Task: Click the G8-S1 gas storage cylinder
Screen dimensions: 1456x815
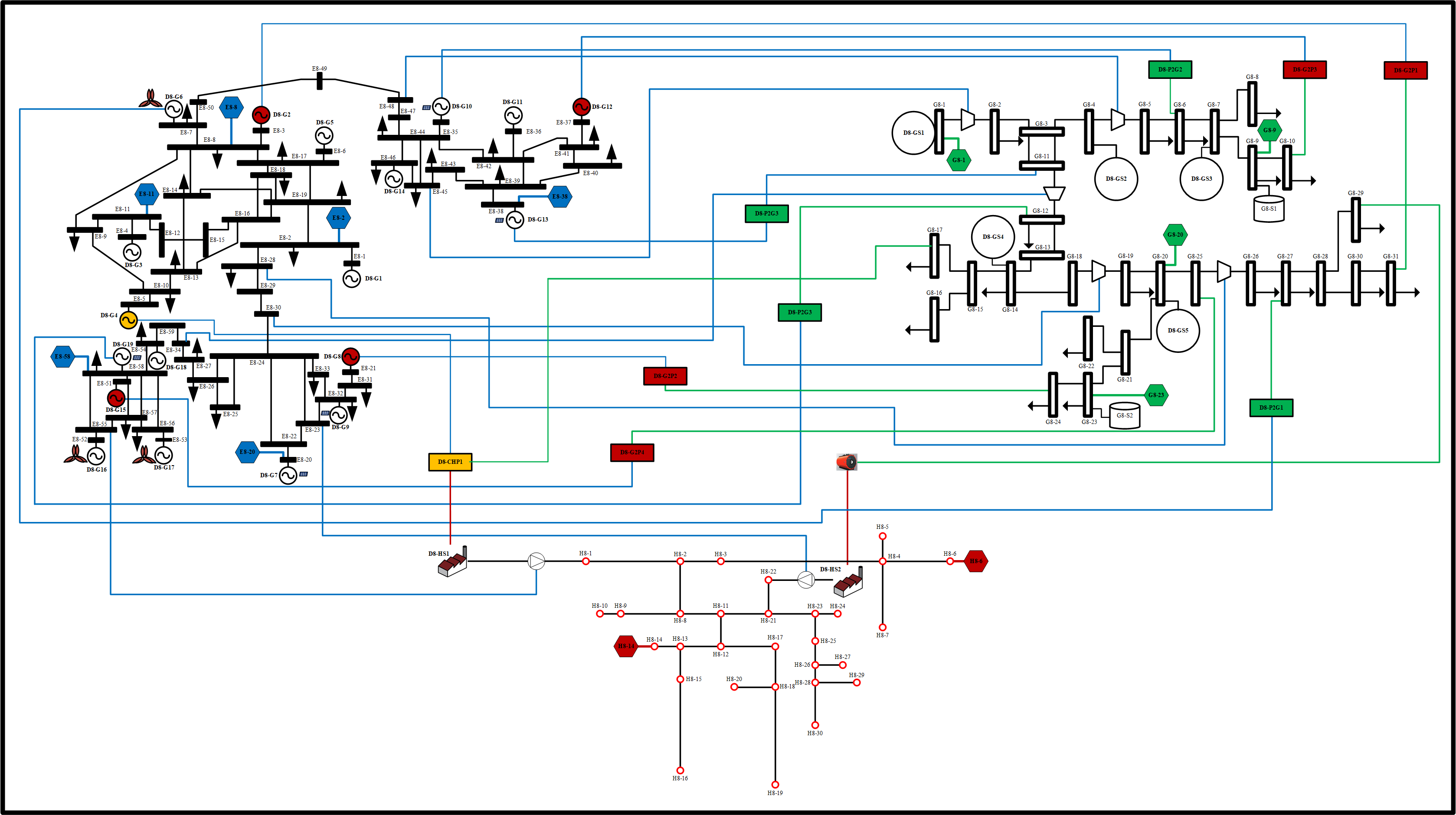Action: (x=1269, y=209)
